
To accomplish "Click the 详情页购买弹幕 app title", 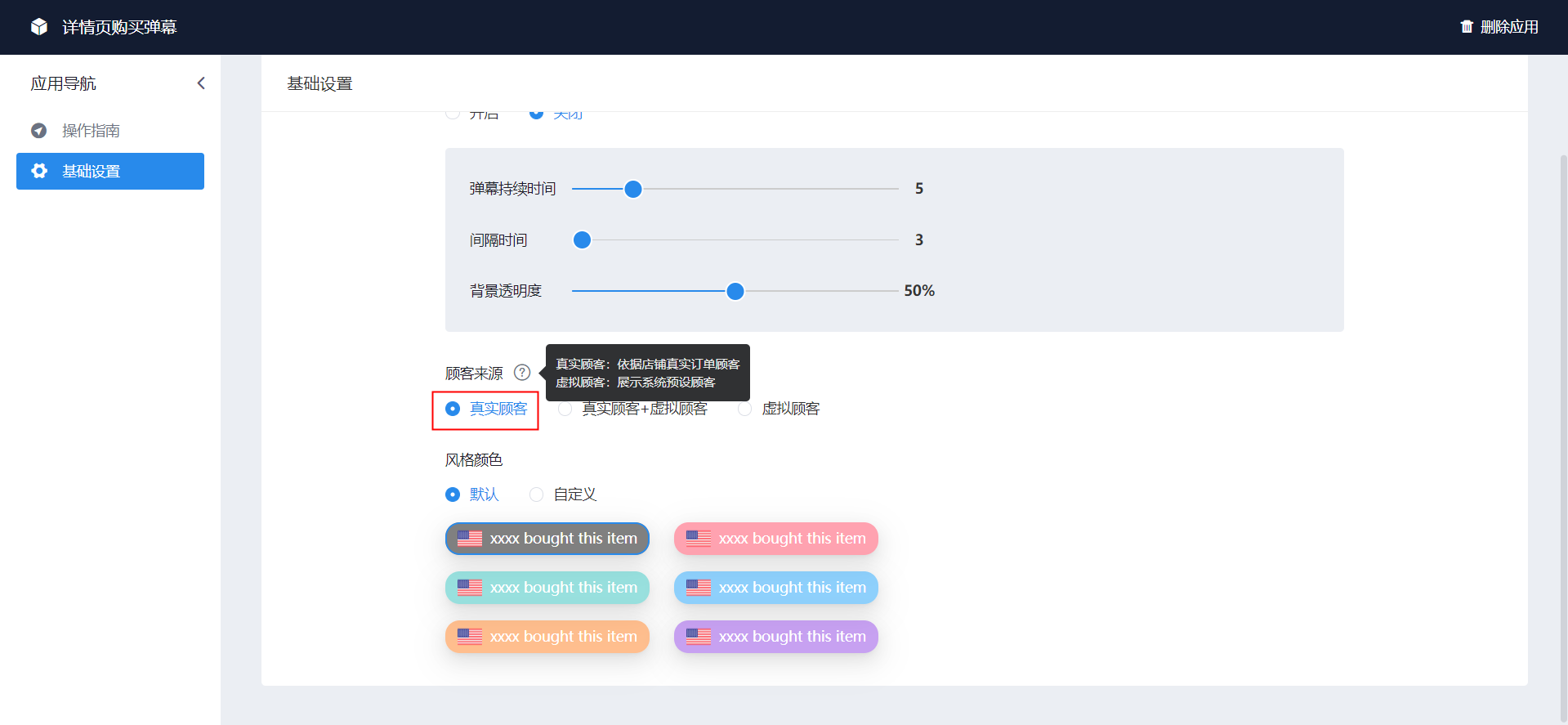I will [x=119, y=27].
